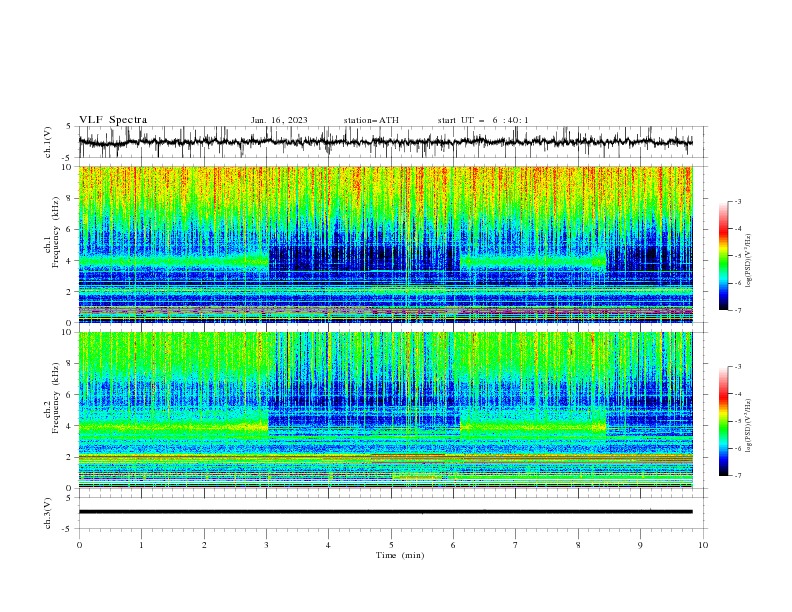
Task: Click the "ch.2 Frequency (kHz)" axis label
Action: [x=52, y=398]
